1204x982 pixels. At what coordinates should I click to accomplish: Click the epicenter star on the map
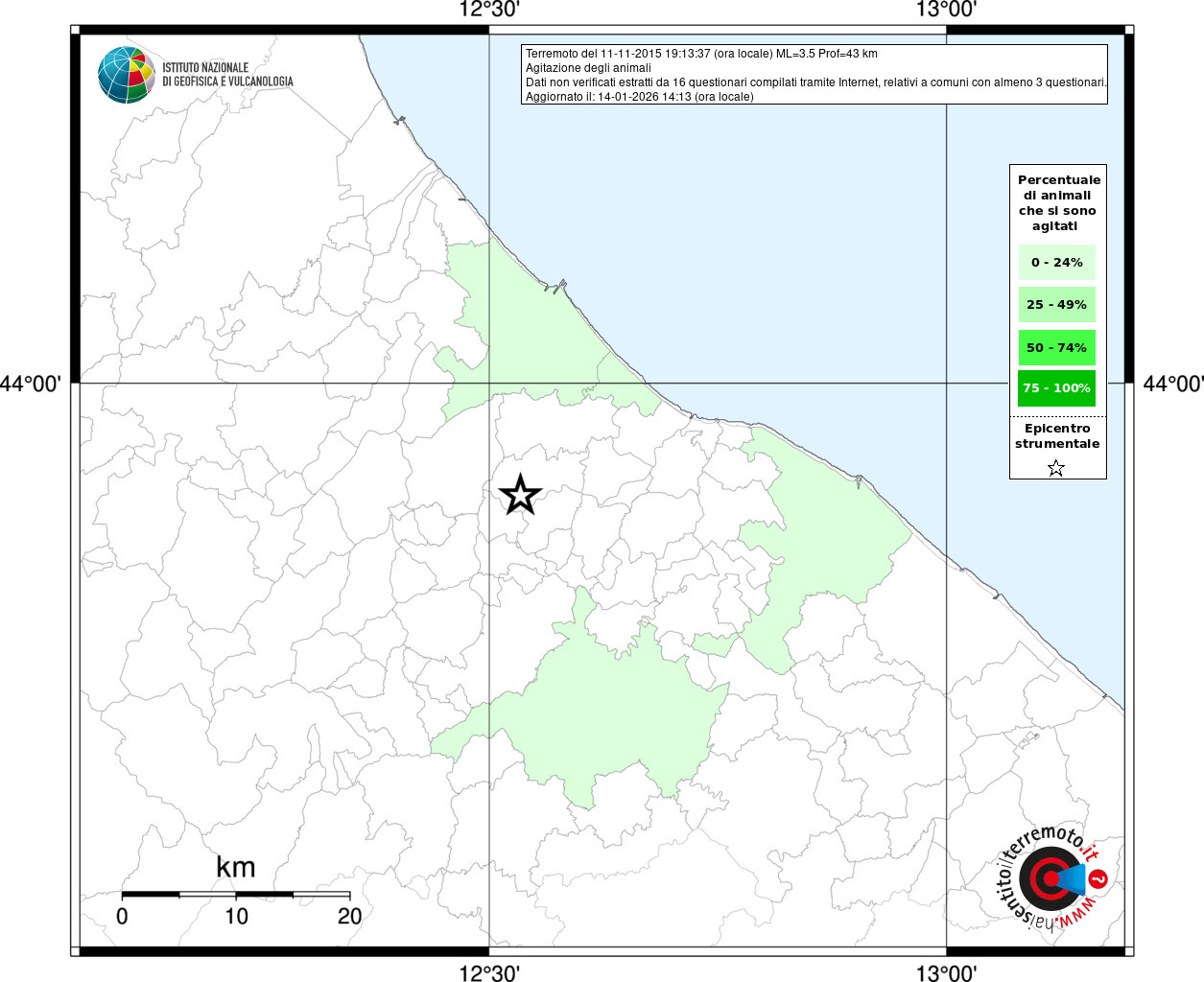[520, 495]
